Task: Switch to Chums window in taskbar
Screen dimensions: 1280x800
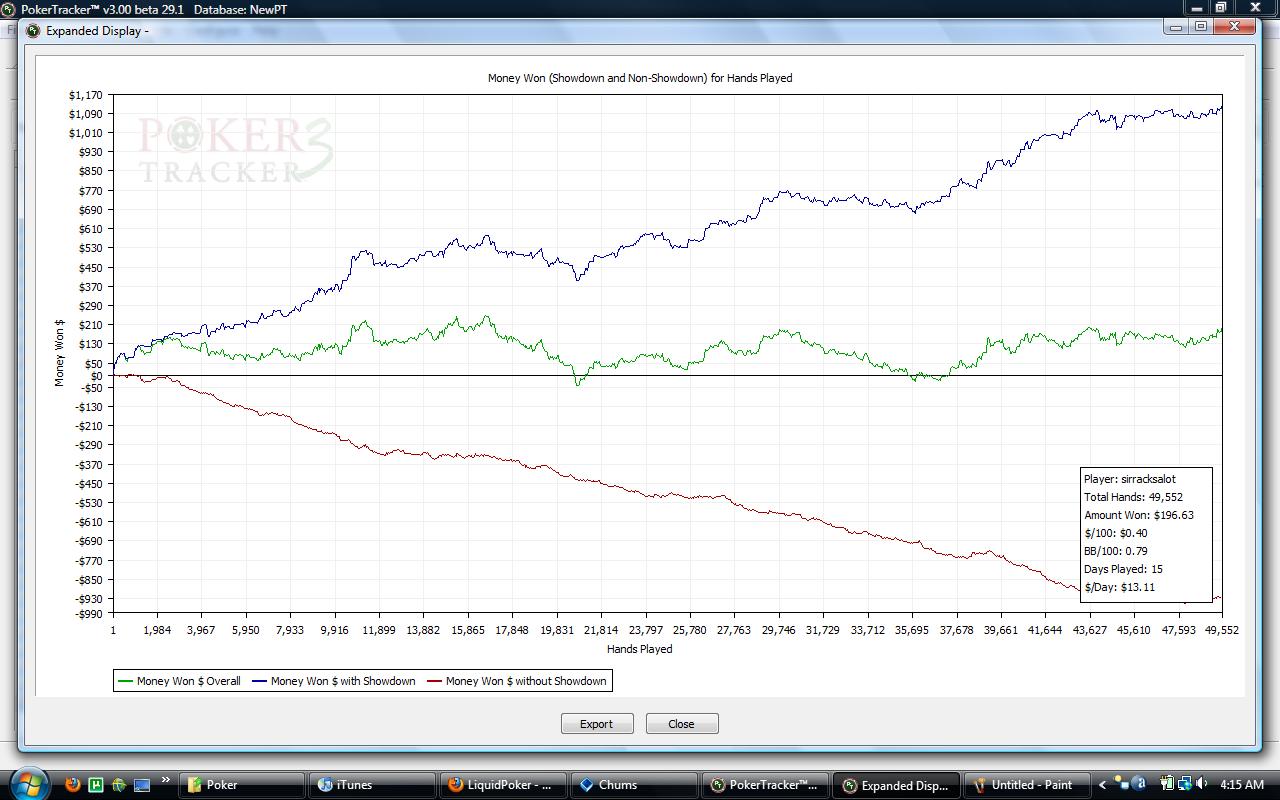Action: (x=633, y=785)
